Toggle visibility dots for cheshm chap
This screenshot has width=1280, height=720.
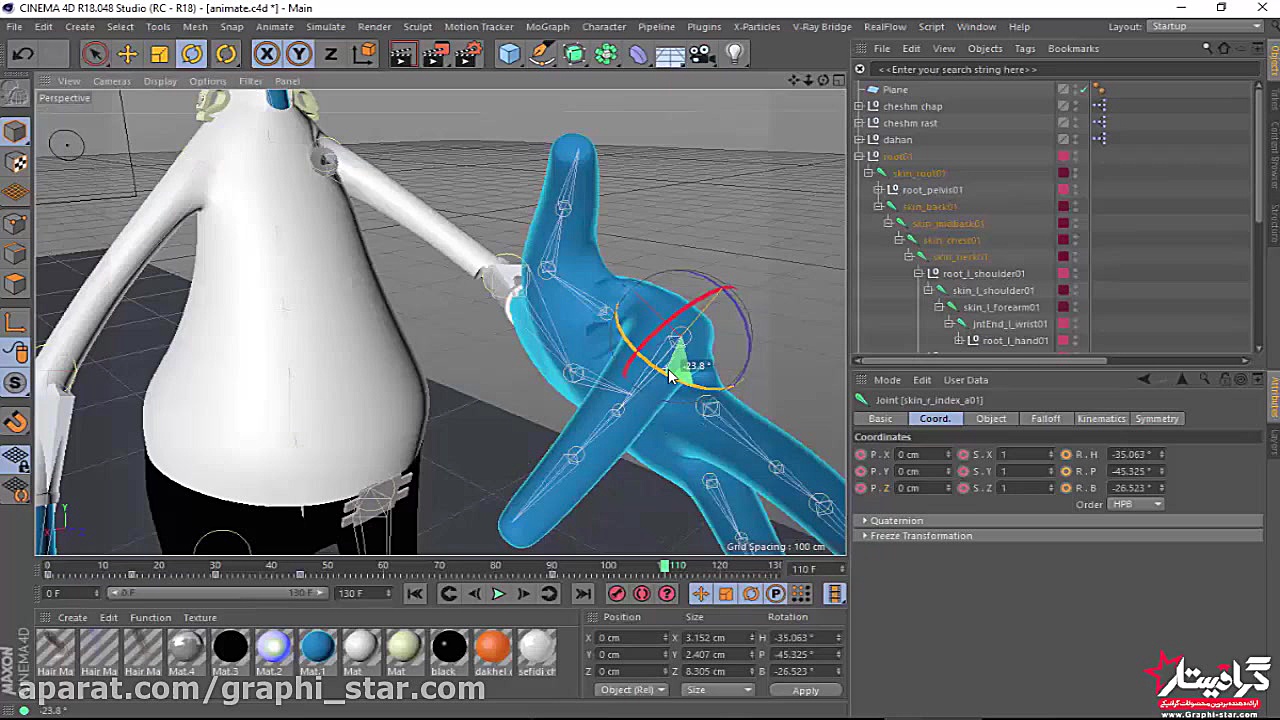point(1076,106)
